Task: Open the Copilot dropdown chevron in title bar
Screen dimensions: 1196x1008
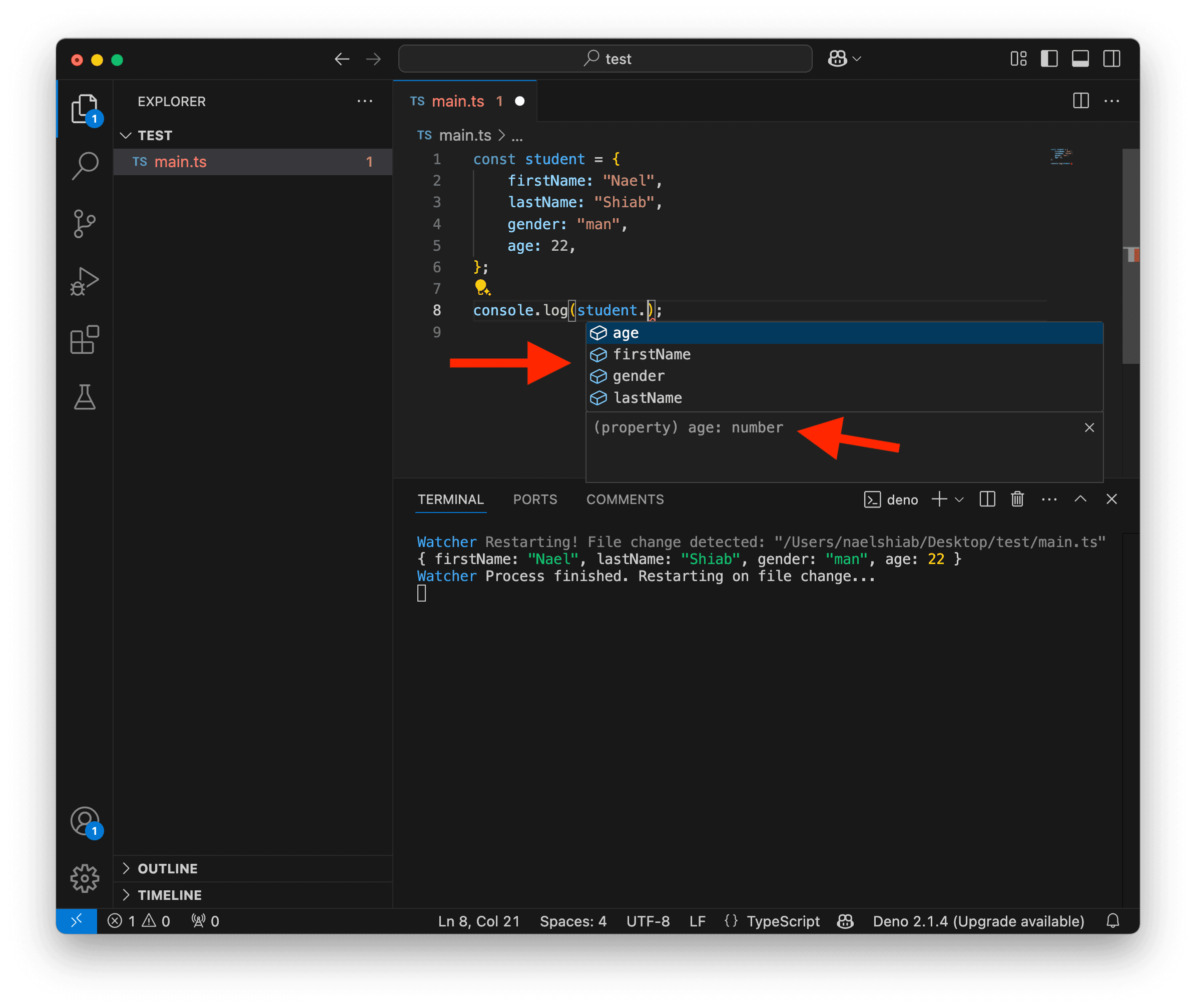Action: click(x=857, y=59)
